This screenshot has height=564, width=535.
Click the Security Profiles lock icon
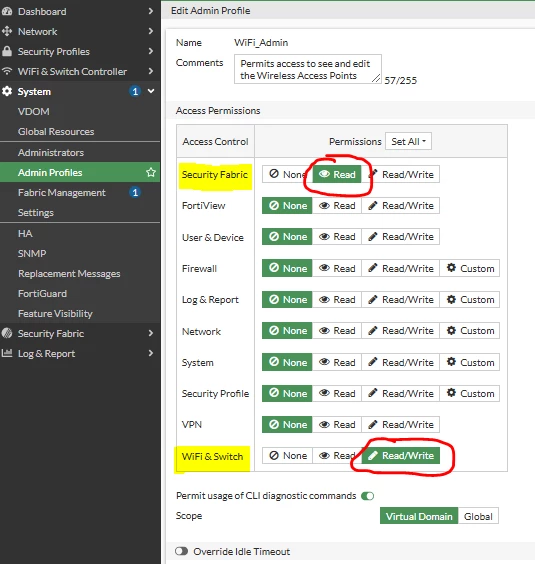tap(7, 51)
